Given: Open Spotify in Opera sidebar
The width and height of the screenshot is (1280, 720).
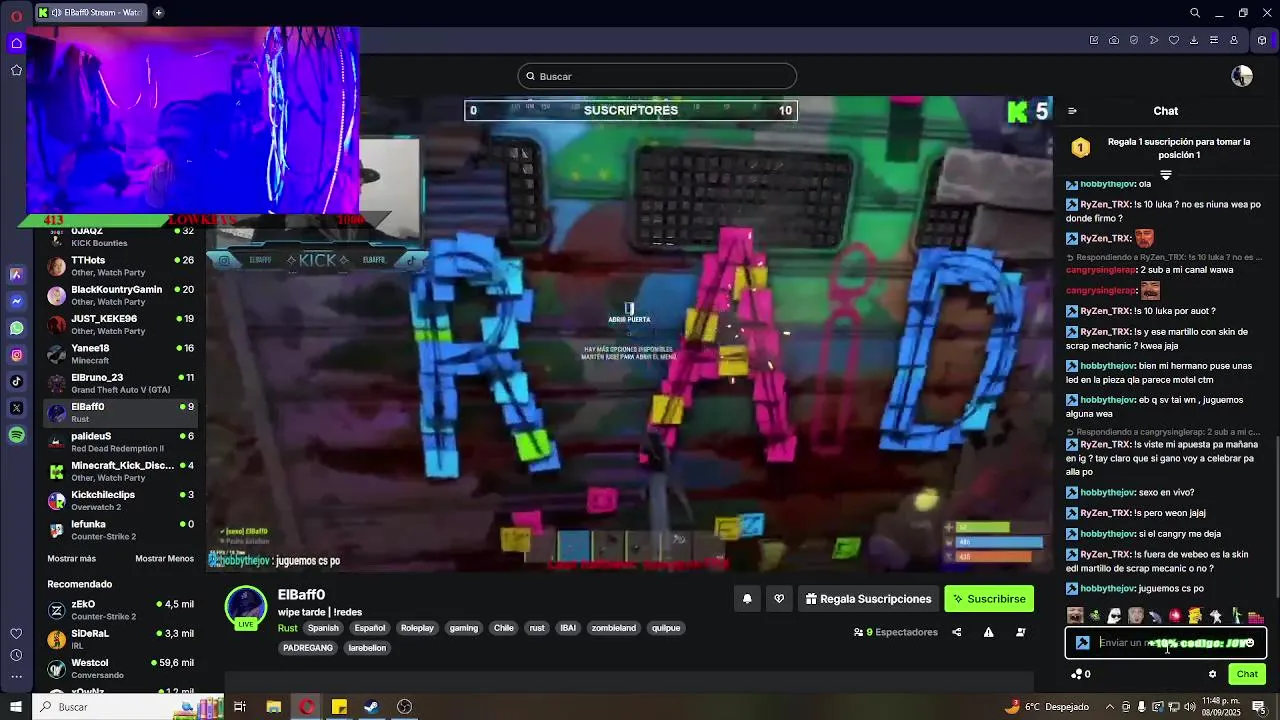Looking at the screenshot, I should pos(16,435).
